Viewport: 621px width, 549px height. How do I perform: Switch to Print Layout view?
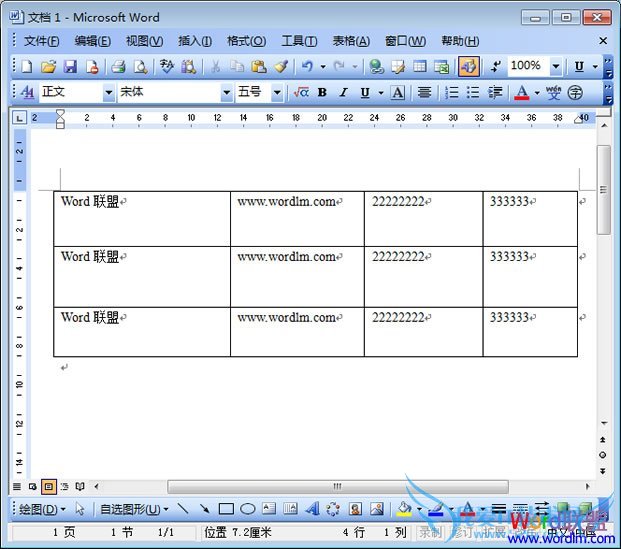tap(49, 486)
